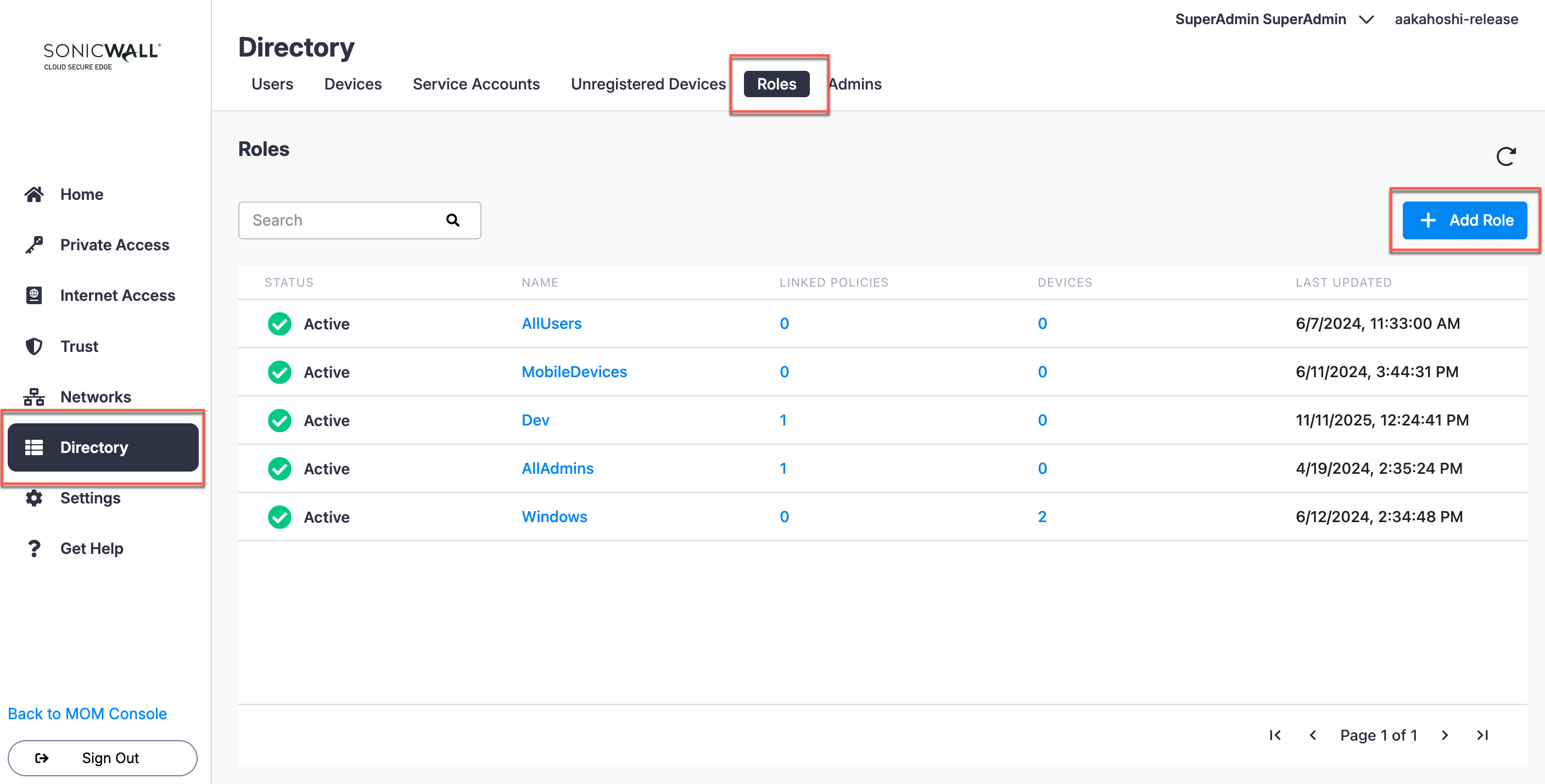The image size is (1545, 784).
Task: Click the Add Role button
Action: [x=1464, y=220]
